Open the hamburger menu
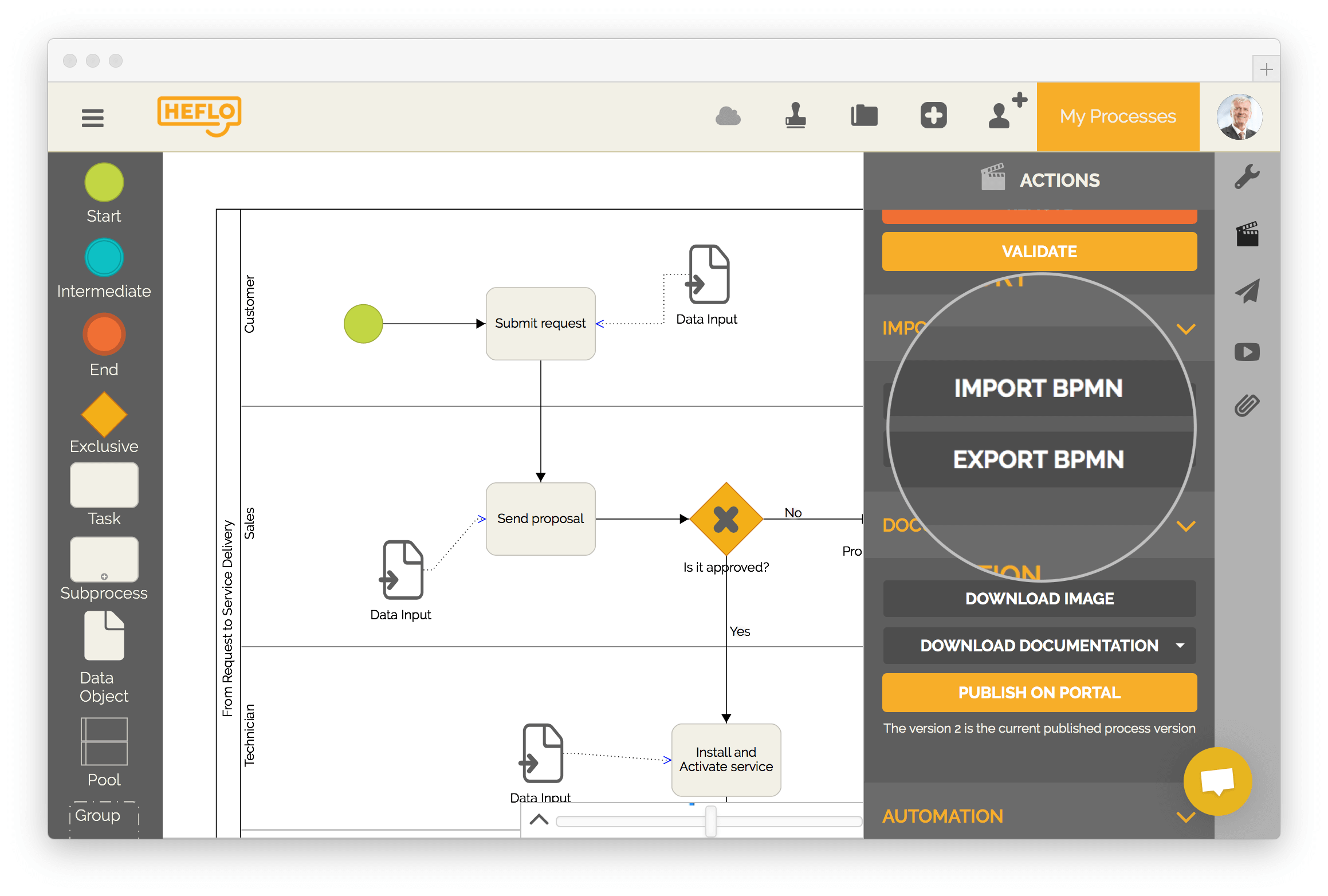 point(93,118)
